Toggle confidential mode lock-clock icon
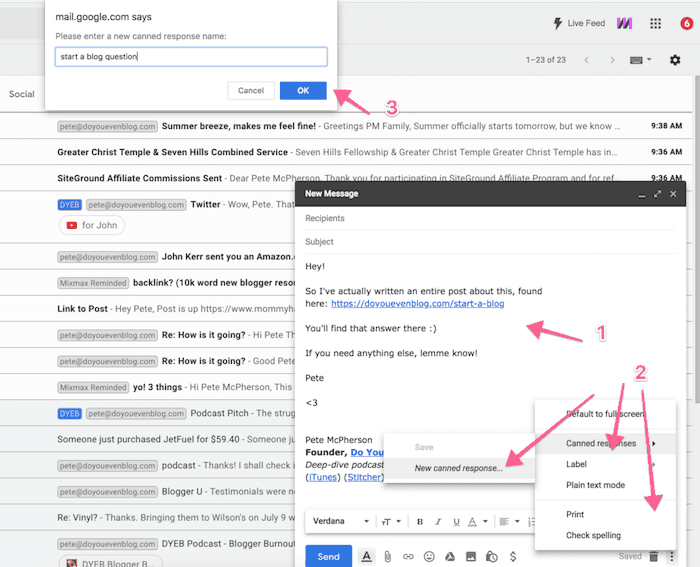The image size is (700, 567). click(x=492, y=557)
